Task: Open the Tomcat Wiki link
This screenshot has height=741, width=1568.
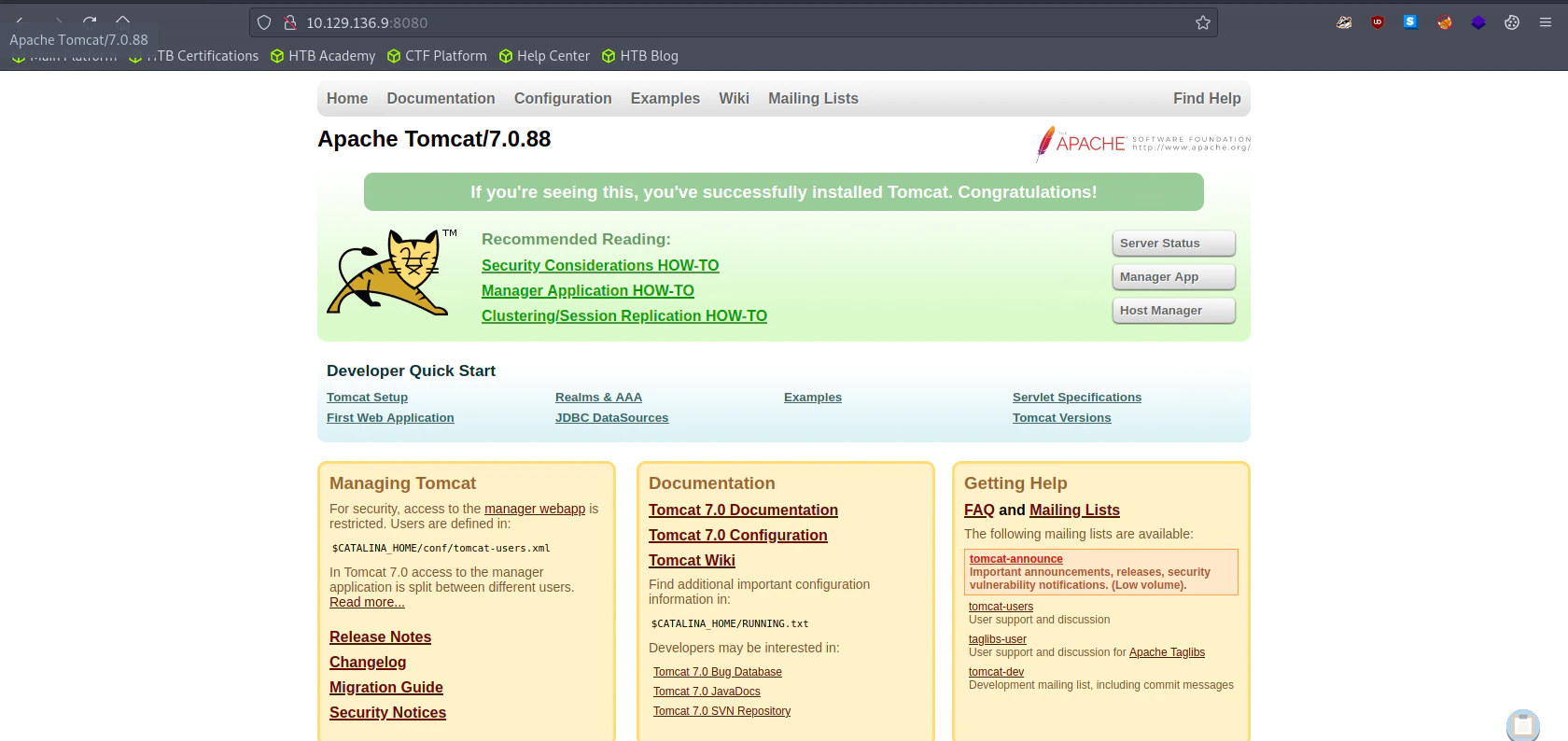Action: click(x=692, y=560)
